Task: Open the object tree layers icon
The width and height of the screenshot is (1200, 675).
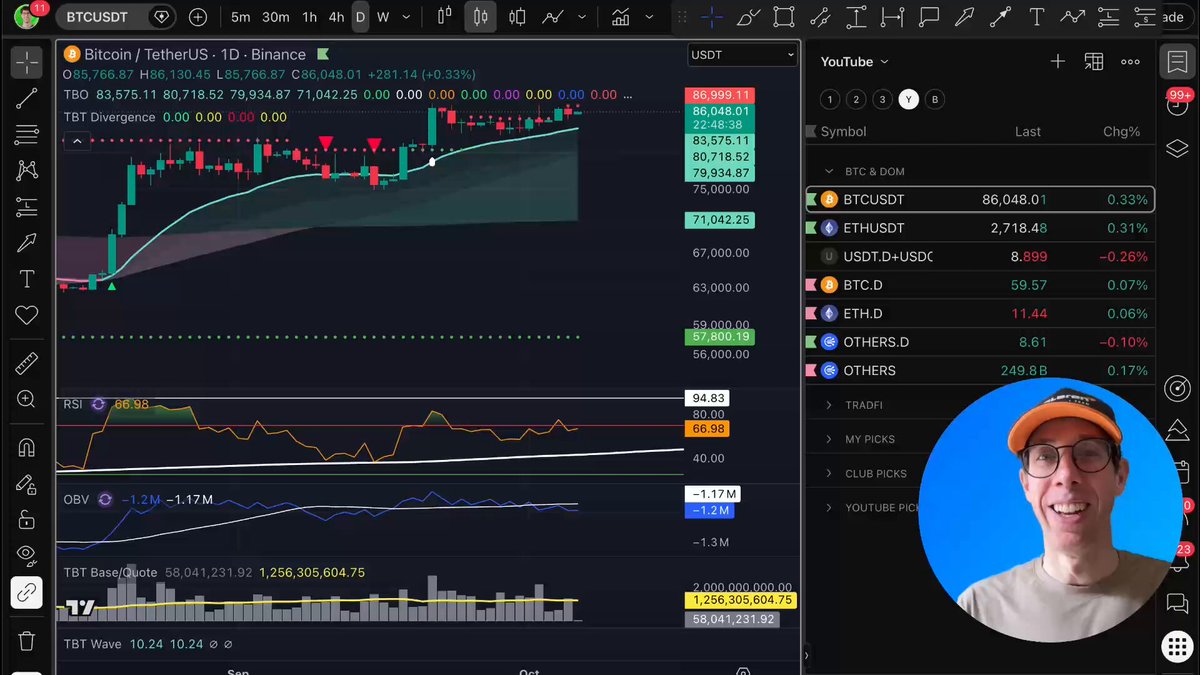Action: [1177, 148]
